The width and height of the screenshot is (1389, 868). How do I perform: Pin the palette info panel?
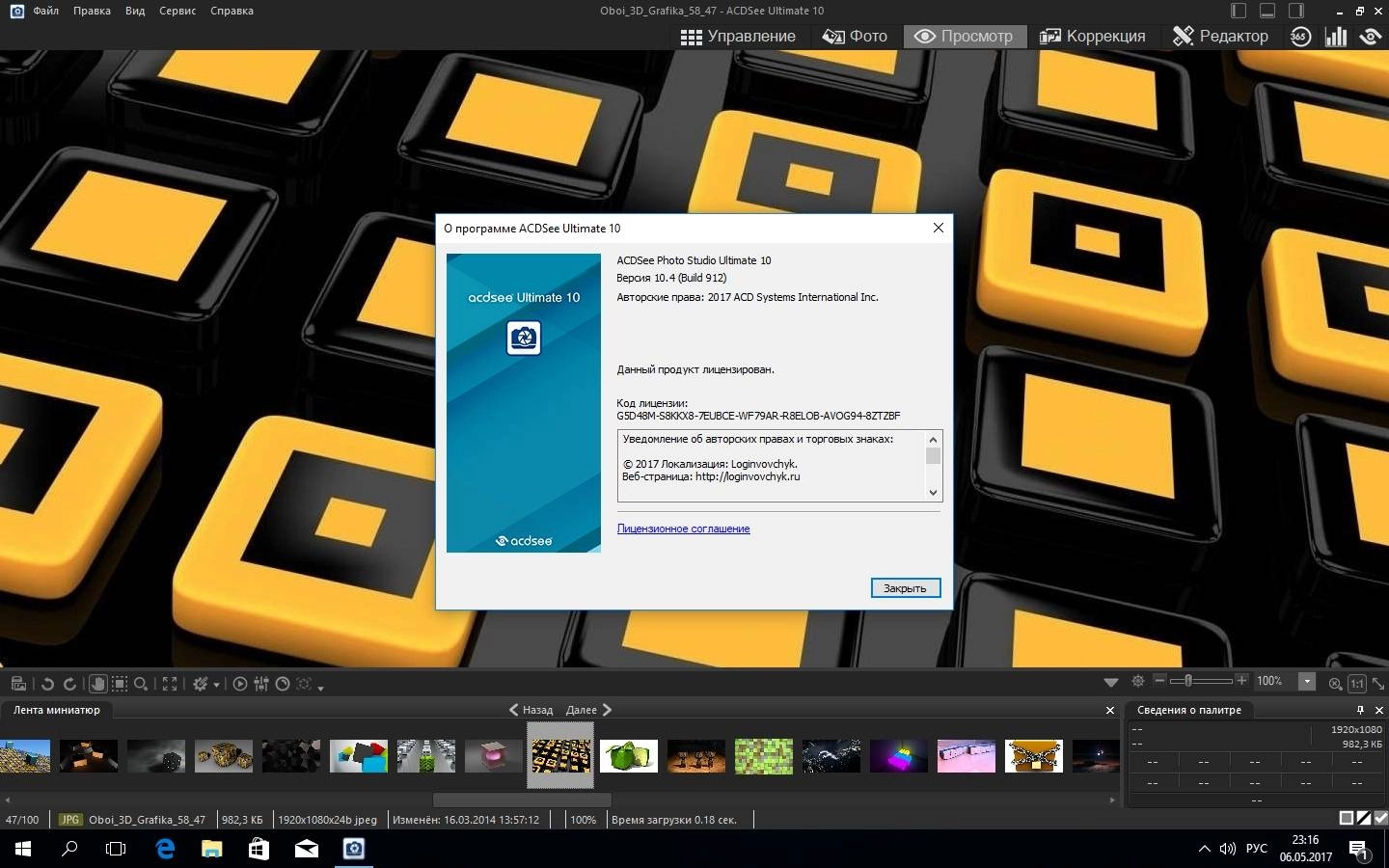(x=1361, y=710)
